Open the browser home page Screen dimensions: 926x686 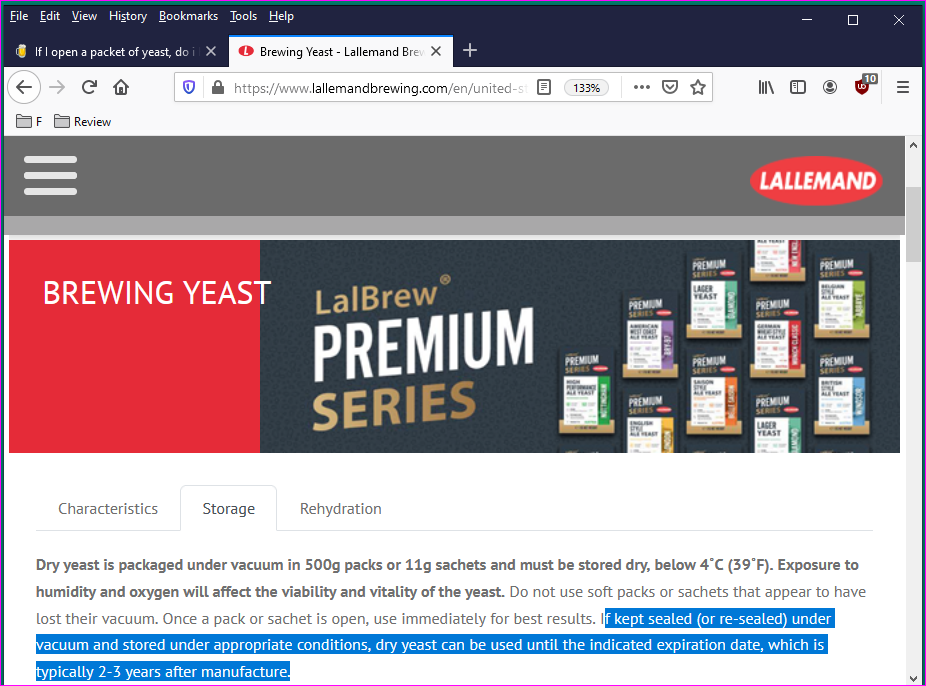pos(121,87)
